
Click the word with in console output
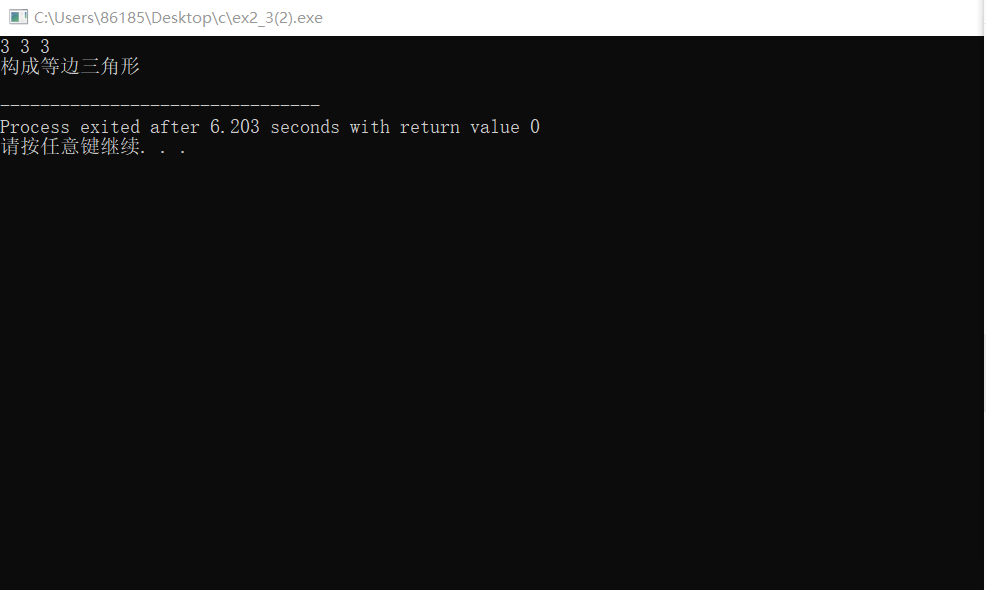[370, 127]
